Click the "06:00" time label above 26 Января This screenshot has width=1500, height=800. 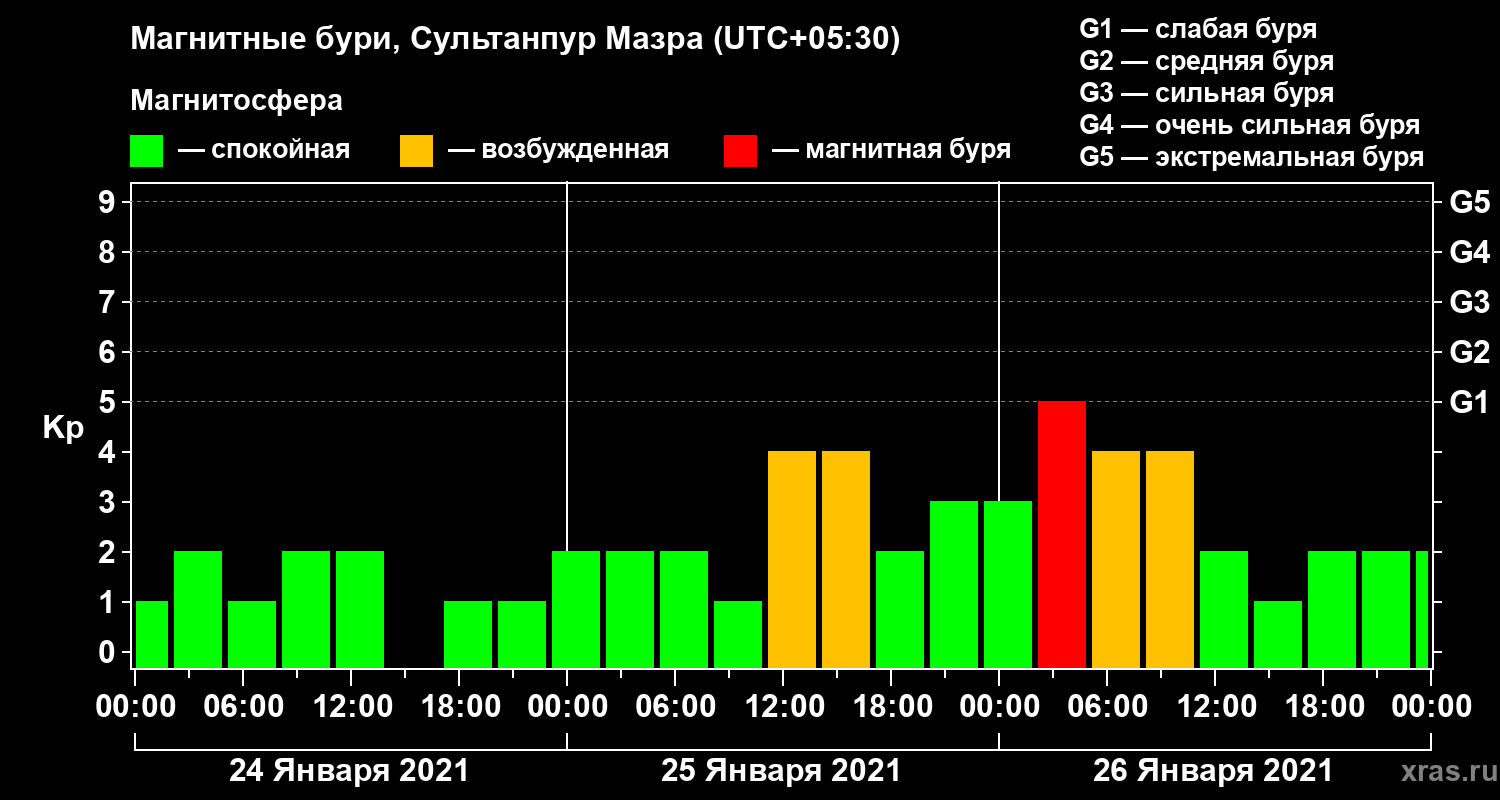tap(1107, 707)
